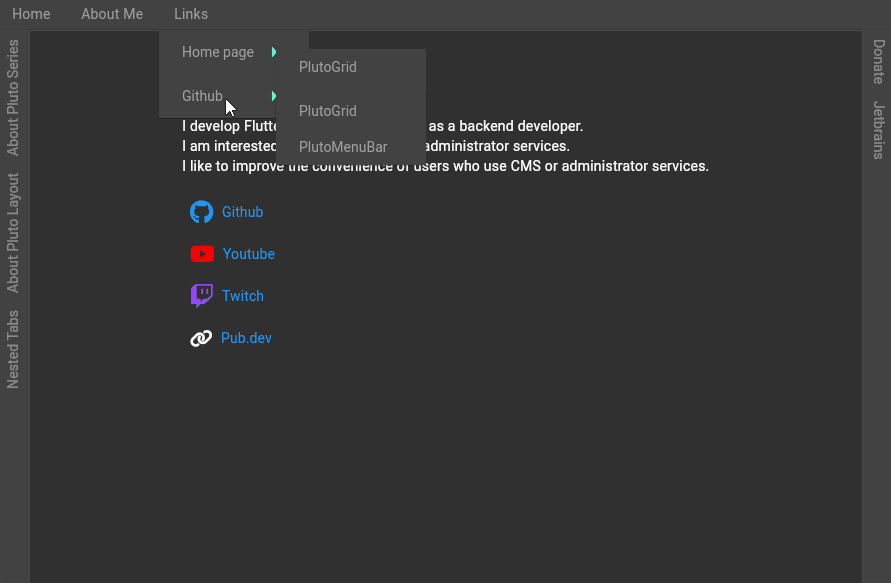The image size is (891, 583).
Task: Click the GitHub logo icon
Action: pos(201,212)
